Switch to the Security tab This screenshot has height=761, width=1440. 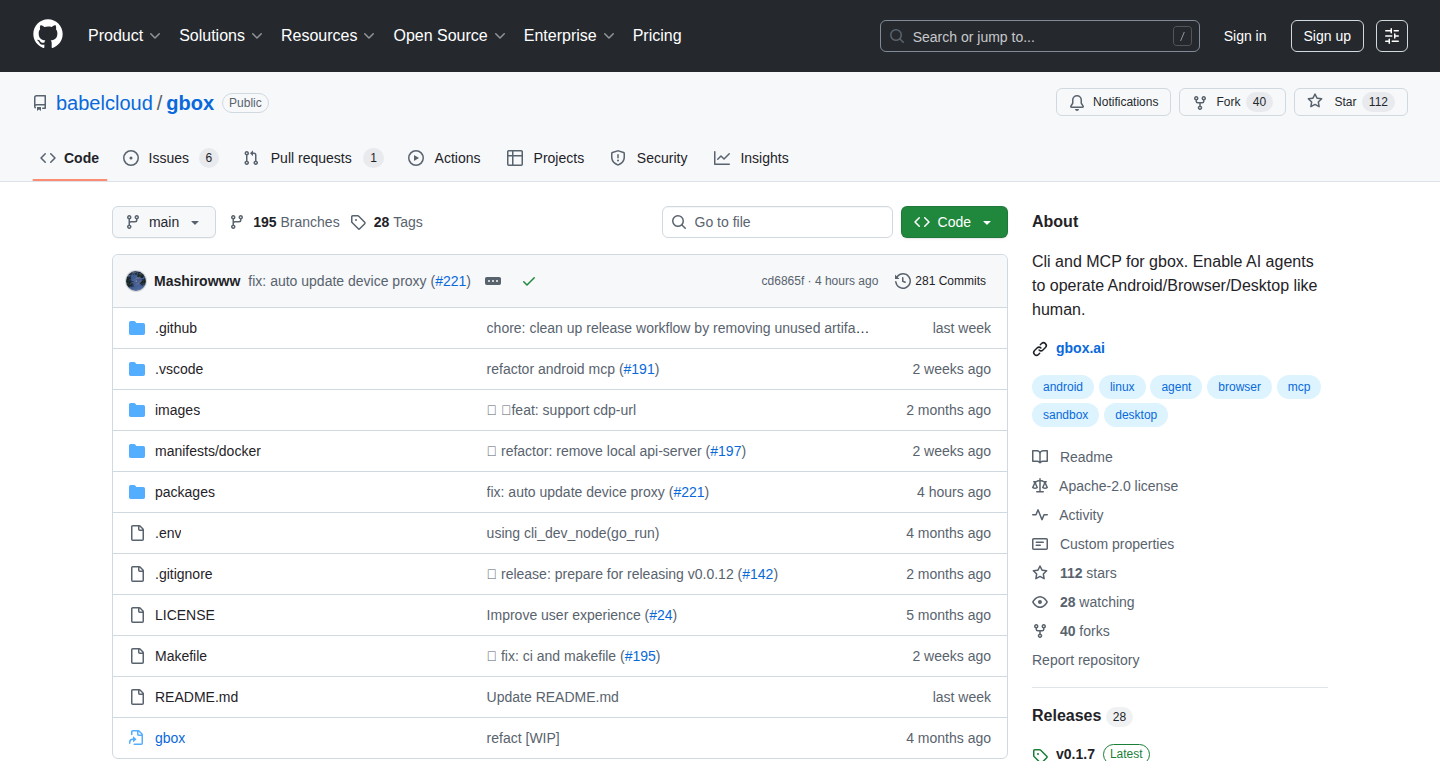649,158
